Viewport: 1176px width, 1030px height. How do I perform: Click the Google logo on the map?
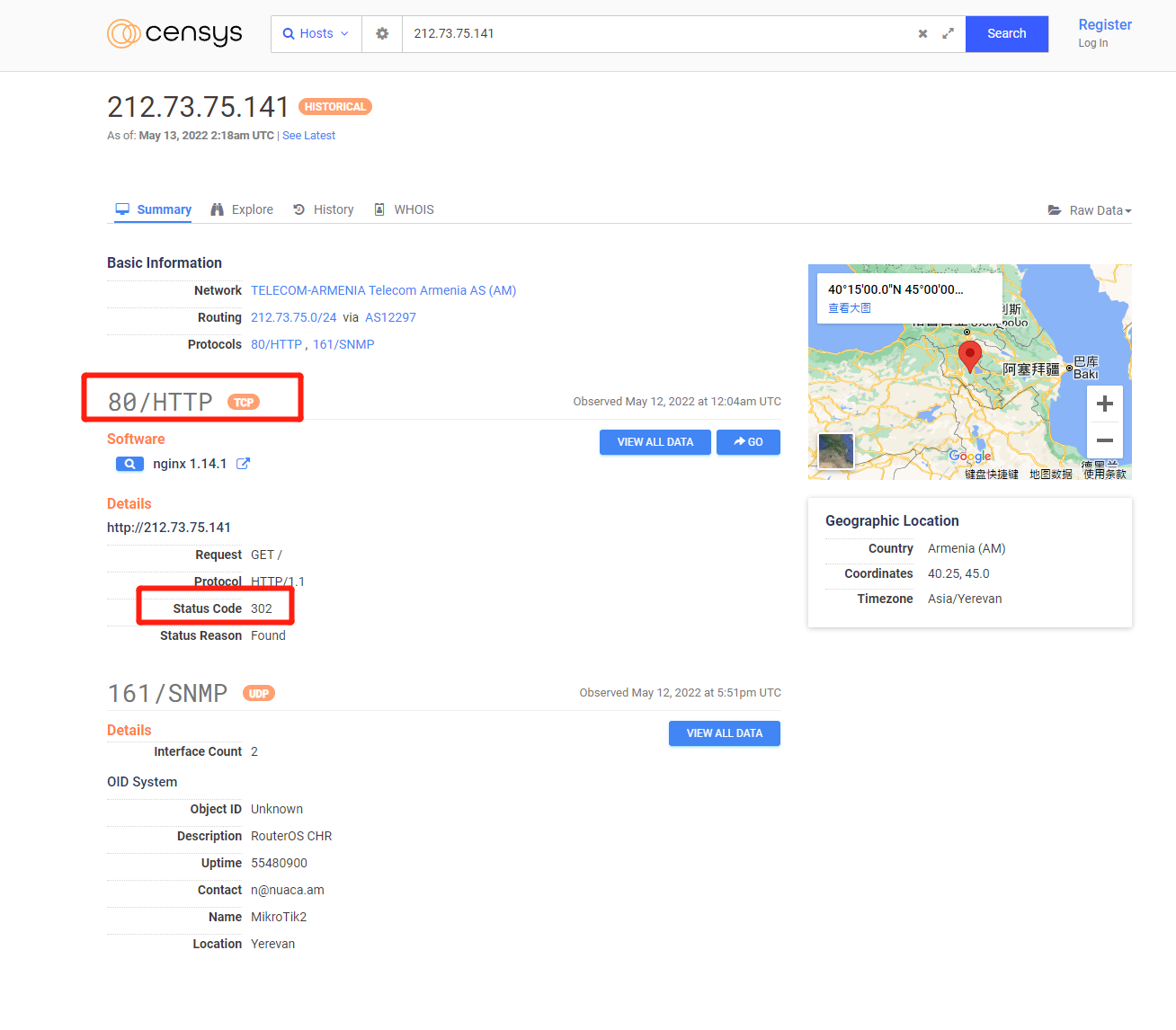point(970,456)
